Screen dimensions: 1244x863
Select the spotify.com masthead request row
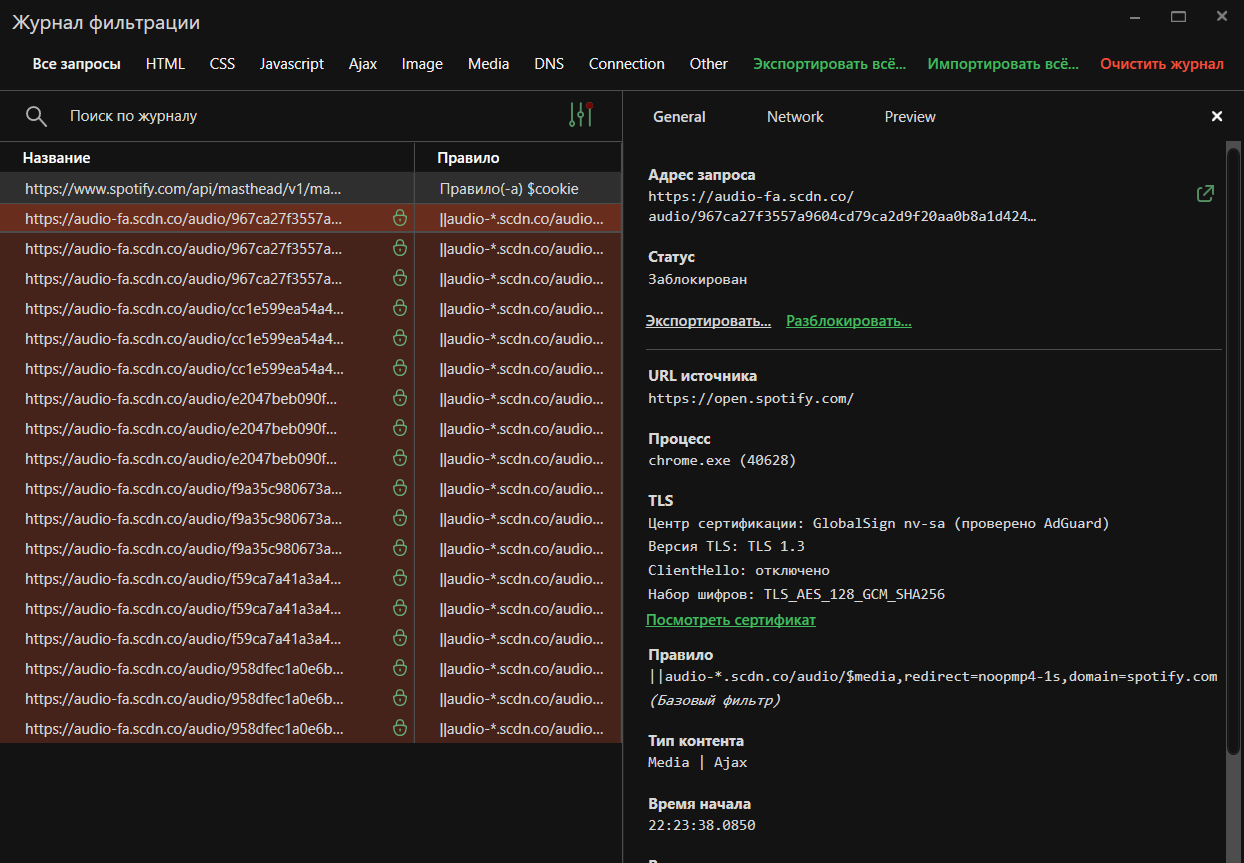(200, 187)
